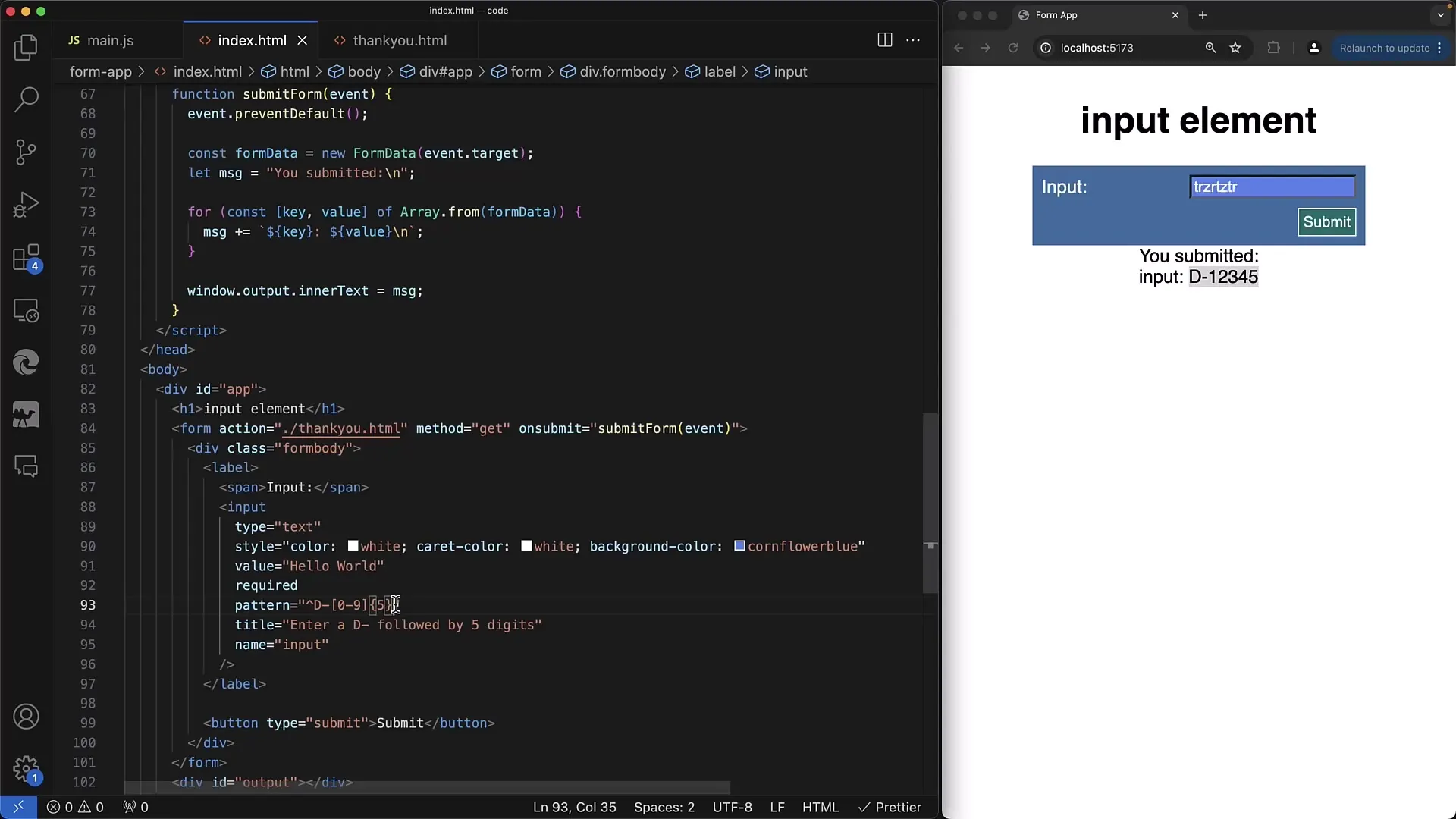The height and width of the screenshot is (819, 1456).
Task: Toggle the index.html file close button
Action: pos(302,41)
